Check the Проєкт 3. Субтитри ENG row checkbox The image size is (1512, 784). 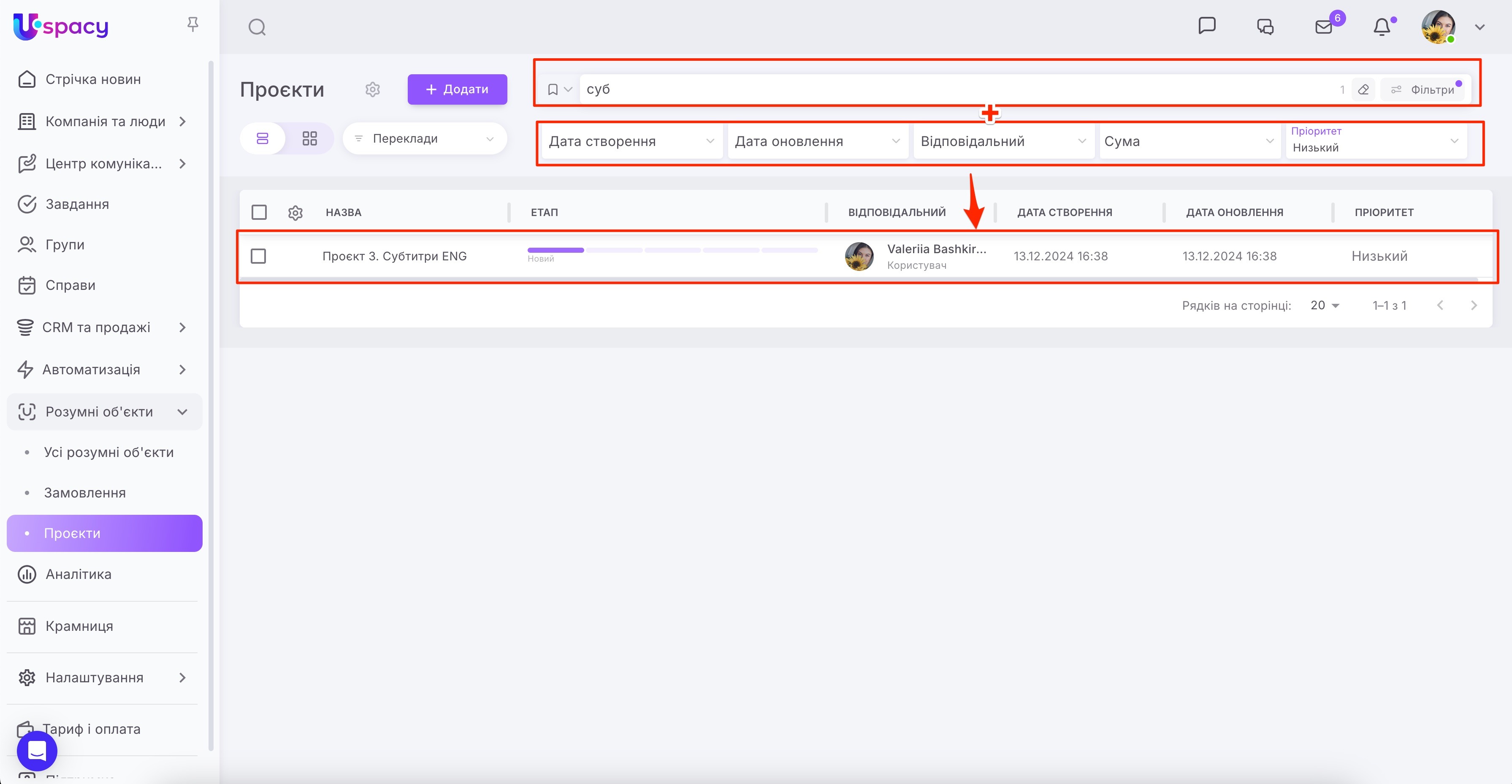coord(258,257)
